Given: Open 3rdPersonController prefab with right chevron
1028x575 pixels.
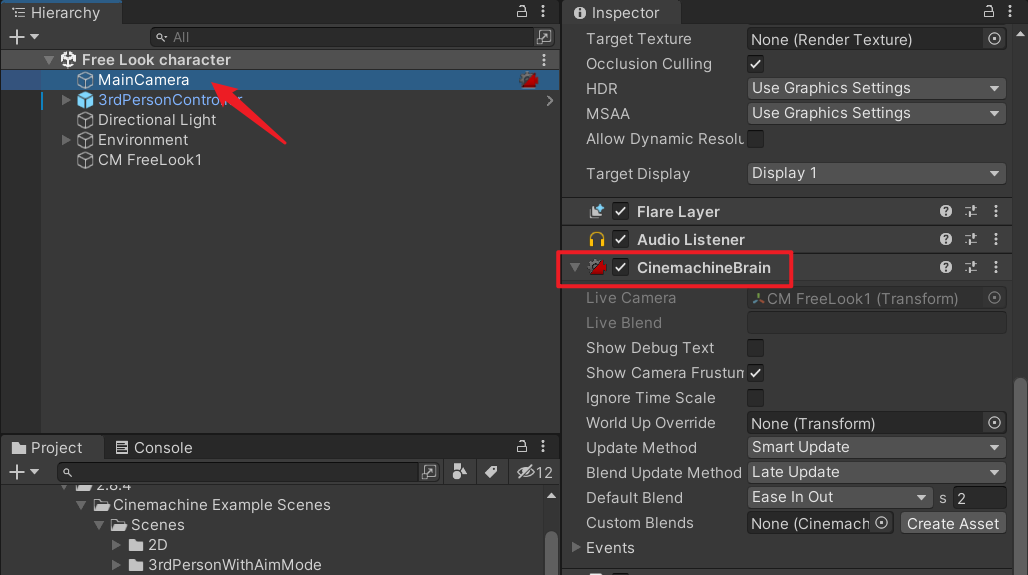Looking at the screenshot, I should [x=549, y=100].
